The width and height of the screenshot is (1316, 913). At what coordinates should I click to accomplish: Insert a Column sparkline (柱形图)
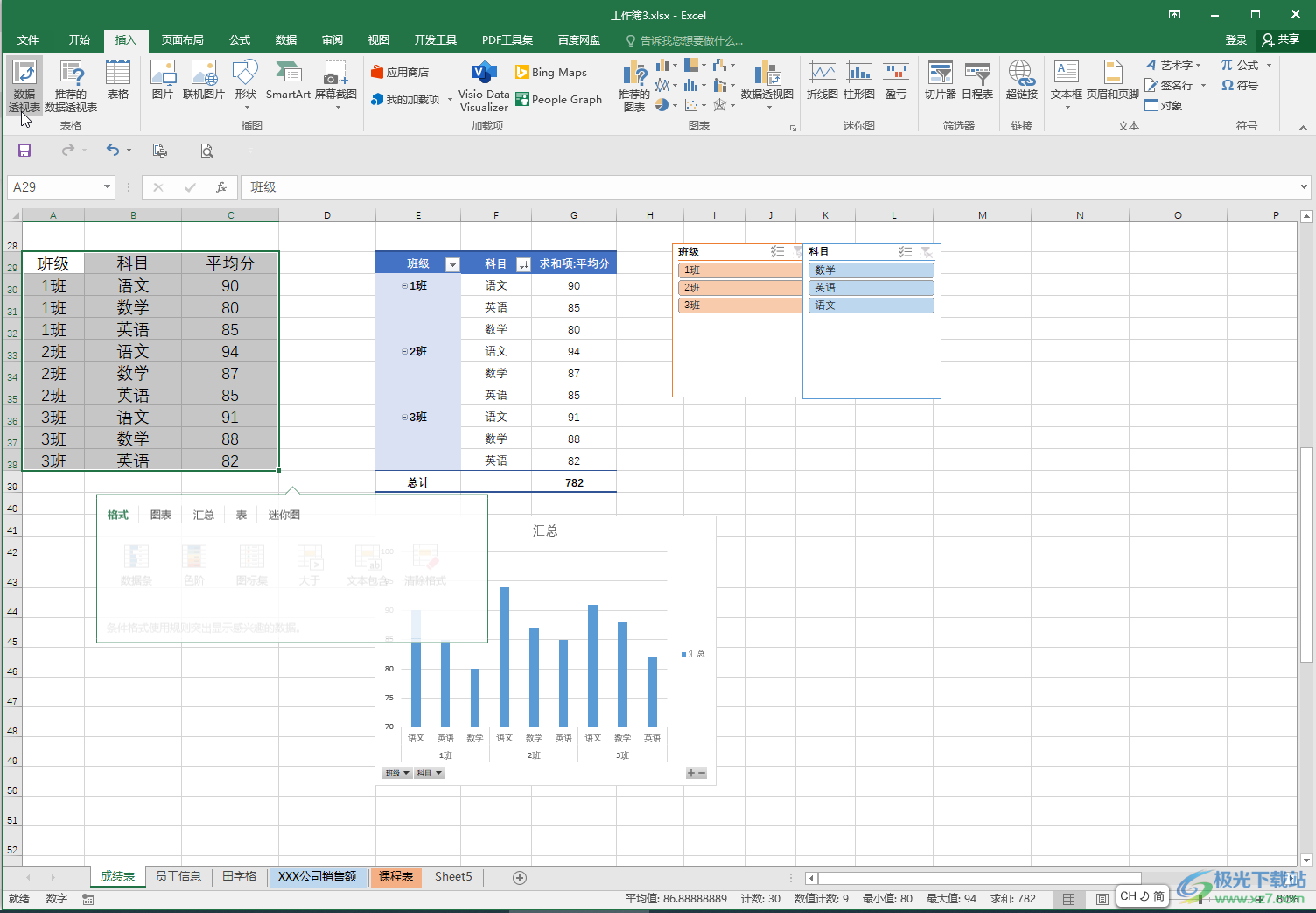pos(859,81)
